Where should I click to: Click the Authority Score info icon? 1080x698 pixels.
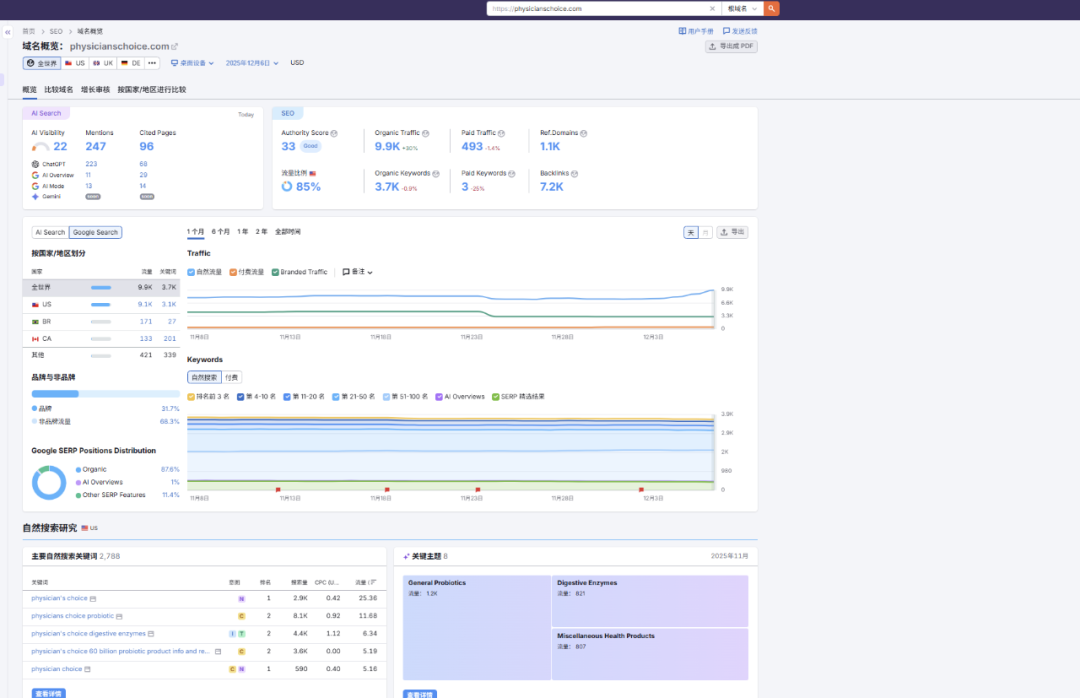click(334, 134)
